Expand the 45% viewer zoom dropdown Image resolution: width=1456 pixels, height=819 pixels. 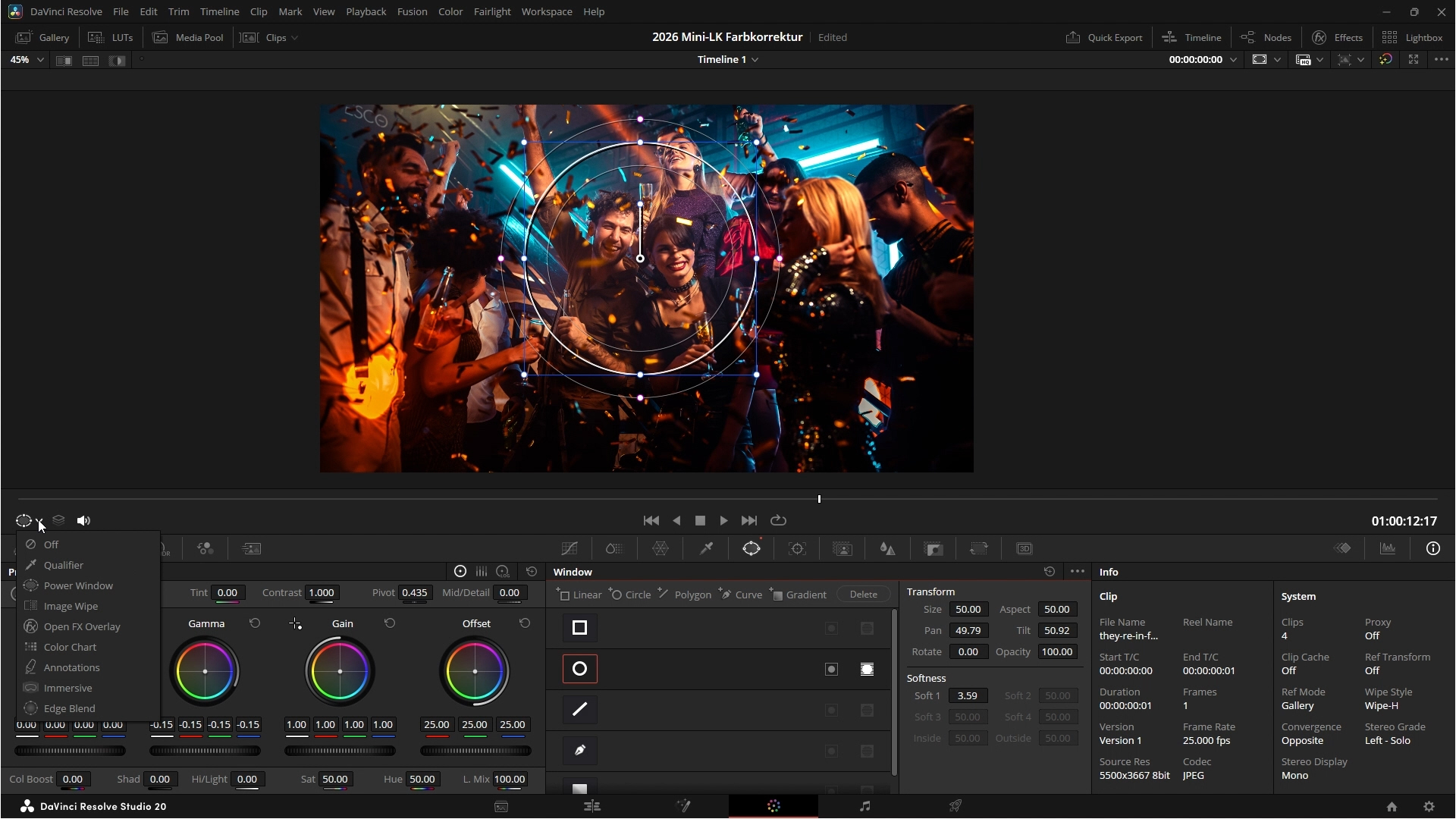click(x=40, y=60)
